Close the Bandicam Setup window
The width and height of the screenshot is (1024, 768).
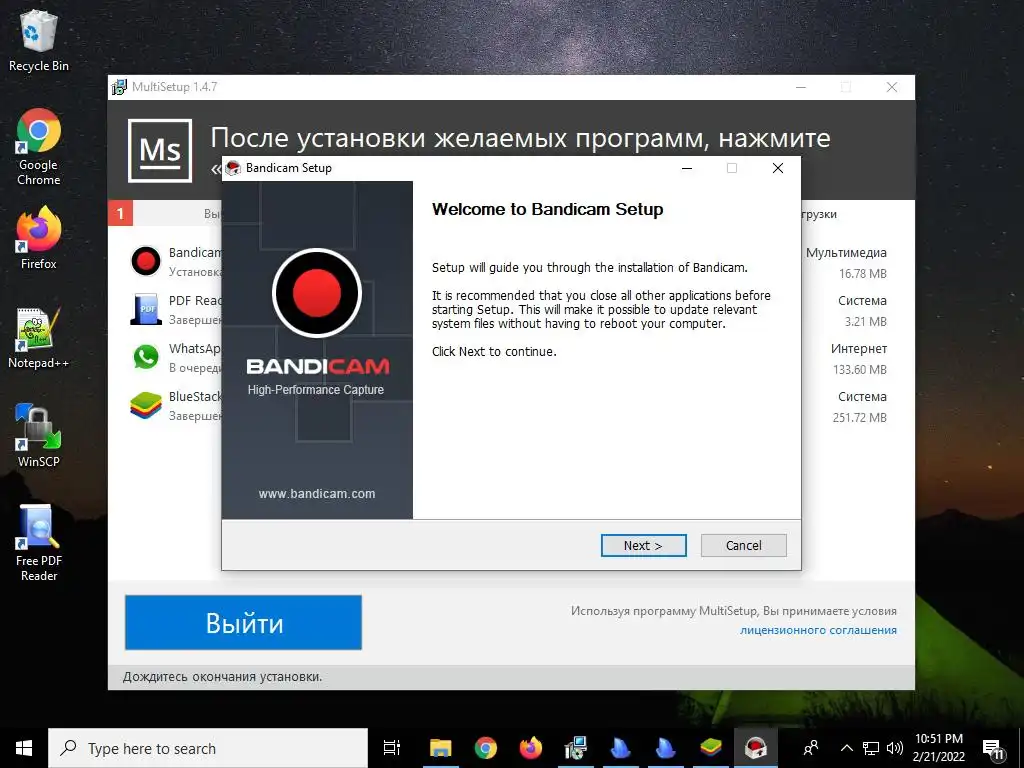(778, 168)
